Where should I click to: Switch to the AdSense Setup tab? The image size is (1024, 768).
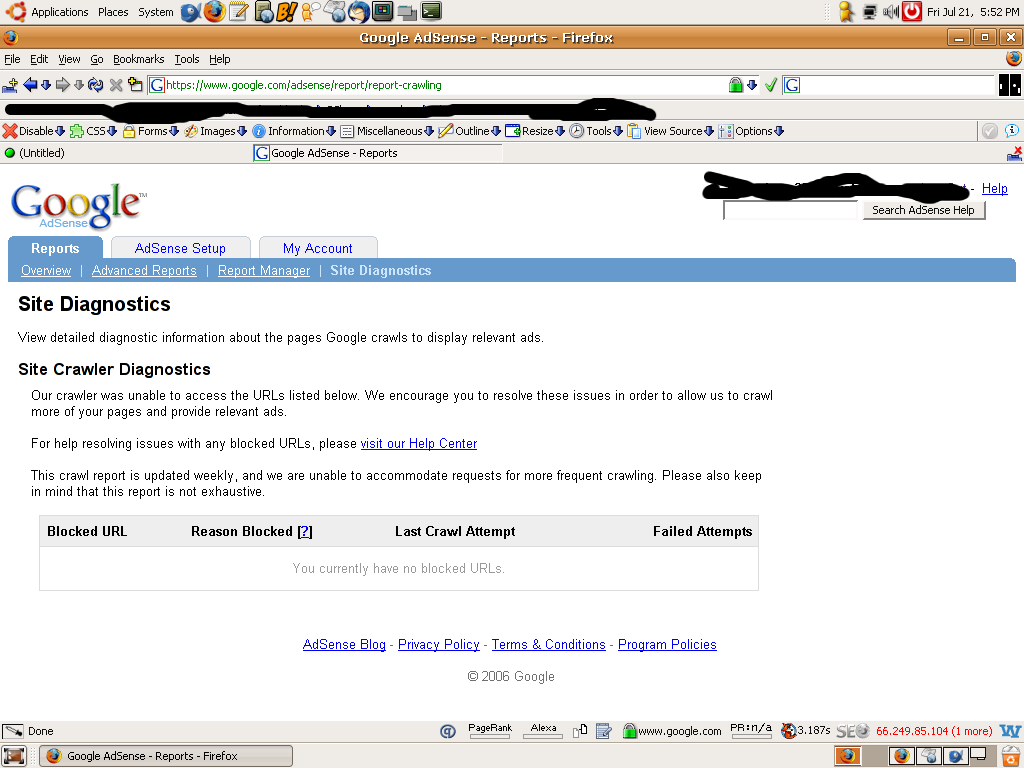click(x=180, y=248)
